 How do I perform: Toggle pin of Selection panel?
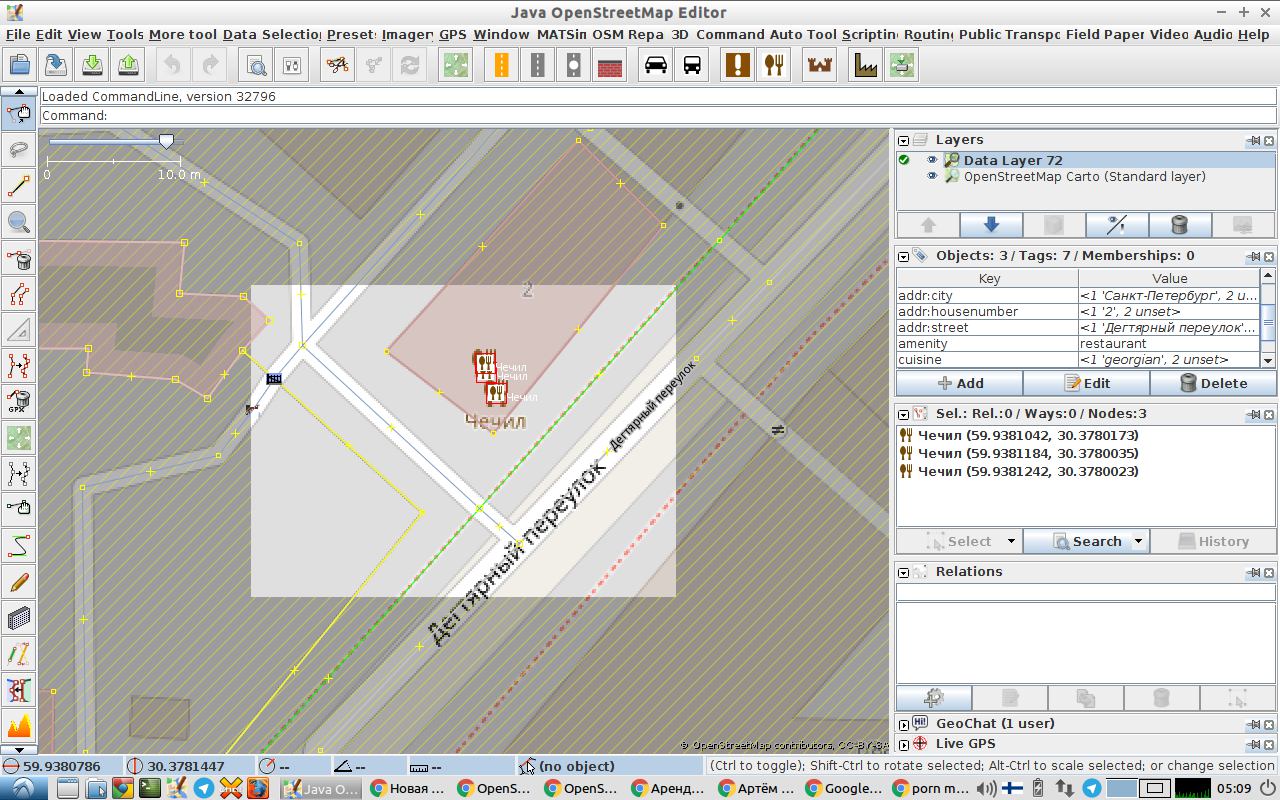pos(1252,415)
